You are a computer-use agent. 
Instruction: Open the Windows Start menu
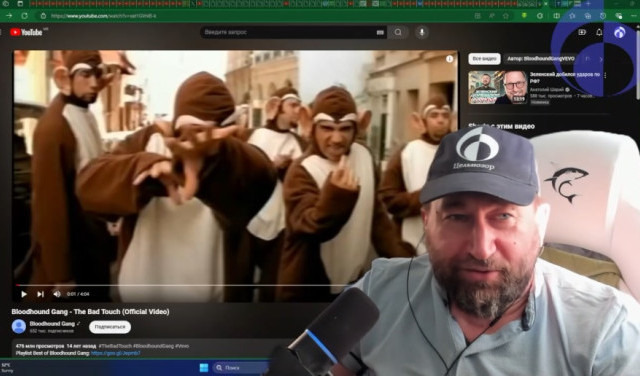tap(204, 367)
